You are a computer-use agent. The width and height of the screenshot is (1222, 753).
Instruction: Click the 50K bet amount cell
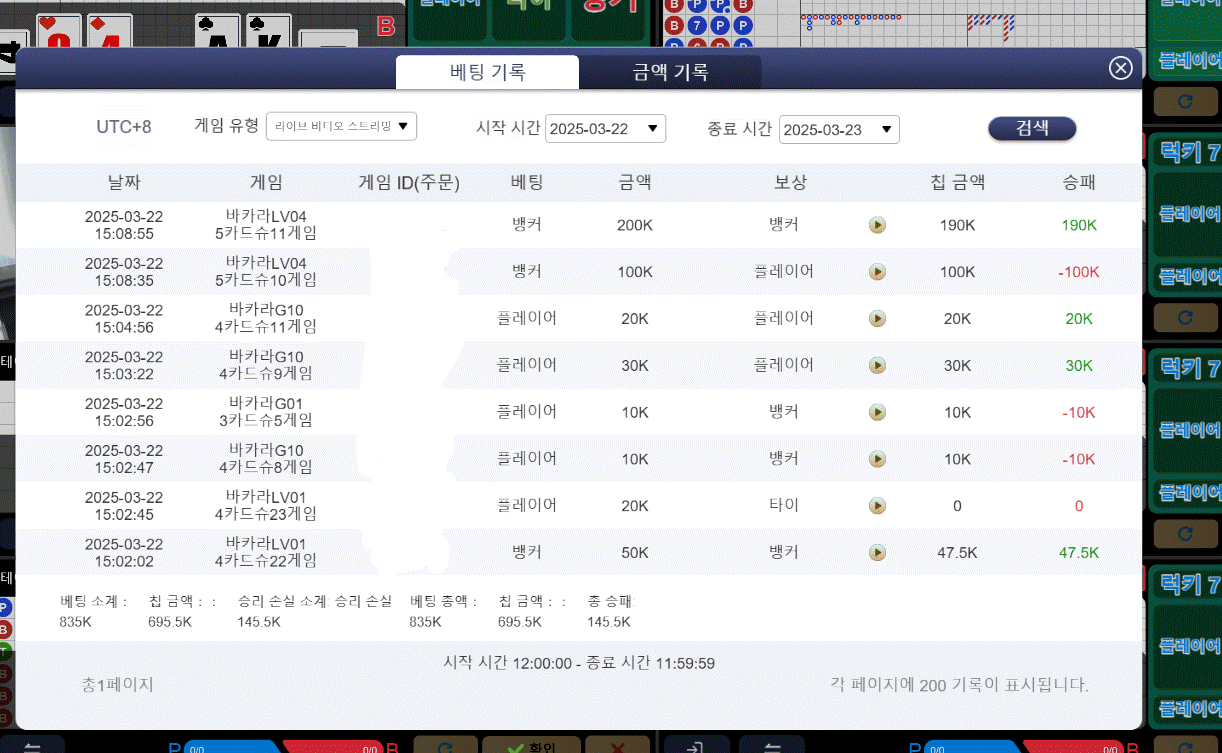pos(635,553)
